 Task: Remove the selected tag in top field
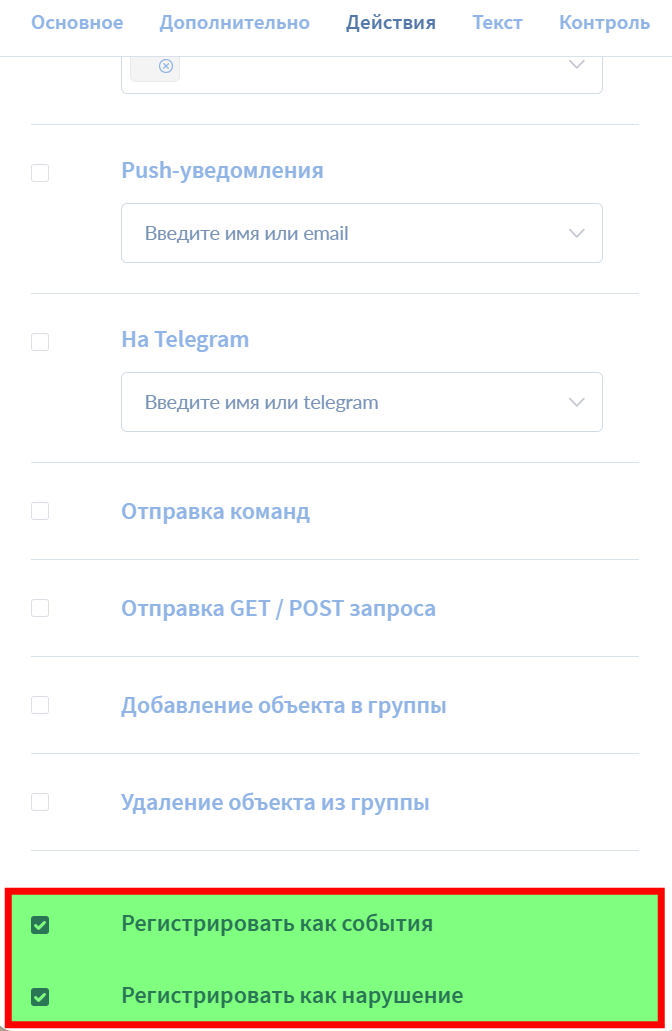point(166,66)
